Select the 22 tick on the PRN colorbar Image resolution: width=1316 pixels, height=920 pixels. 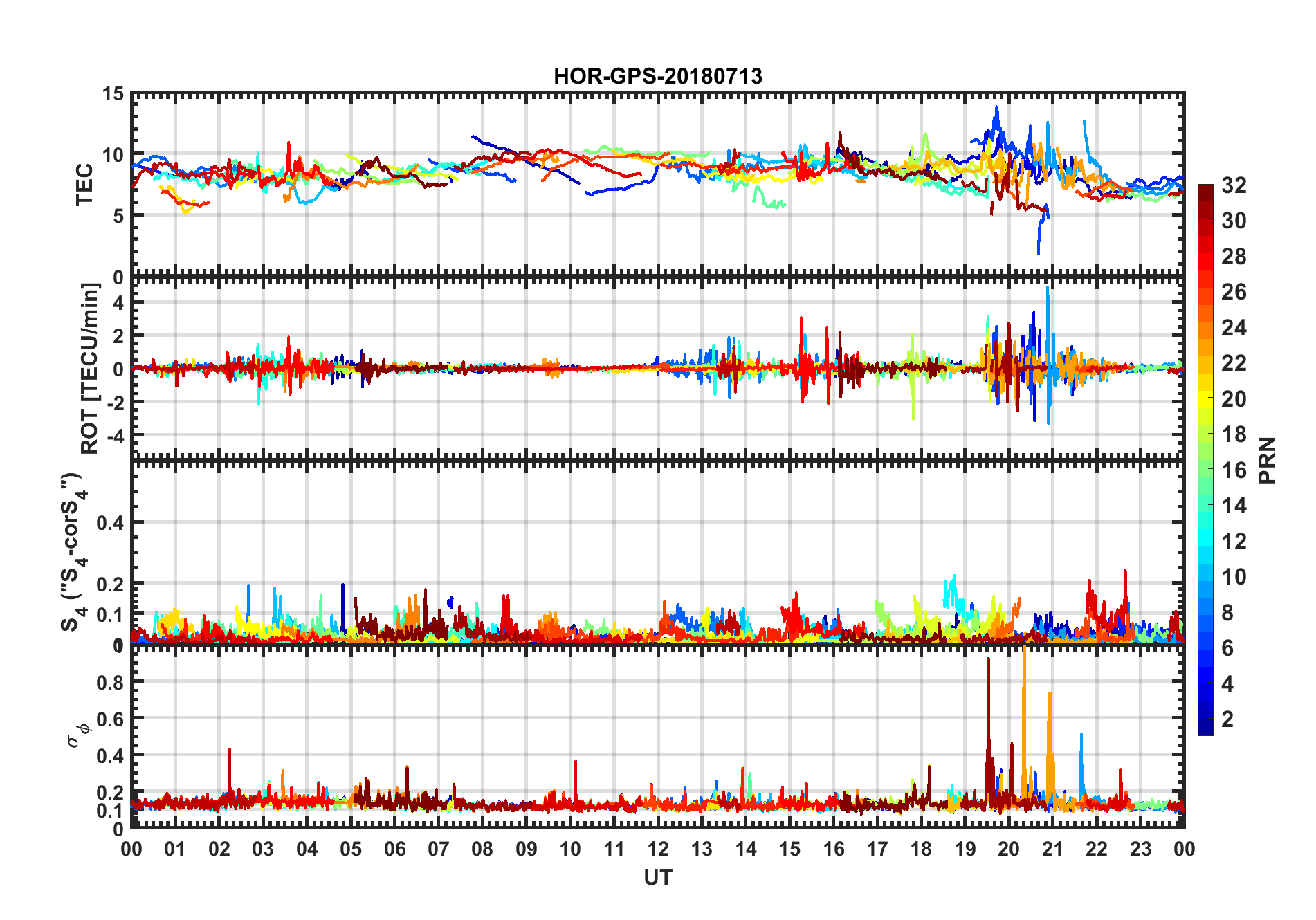point(1234,363)
